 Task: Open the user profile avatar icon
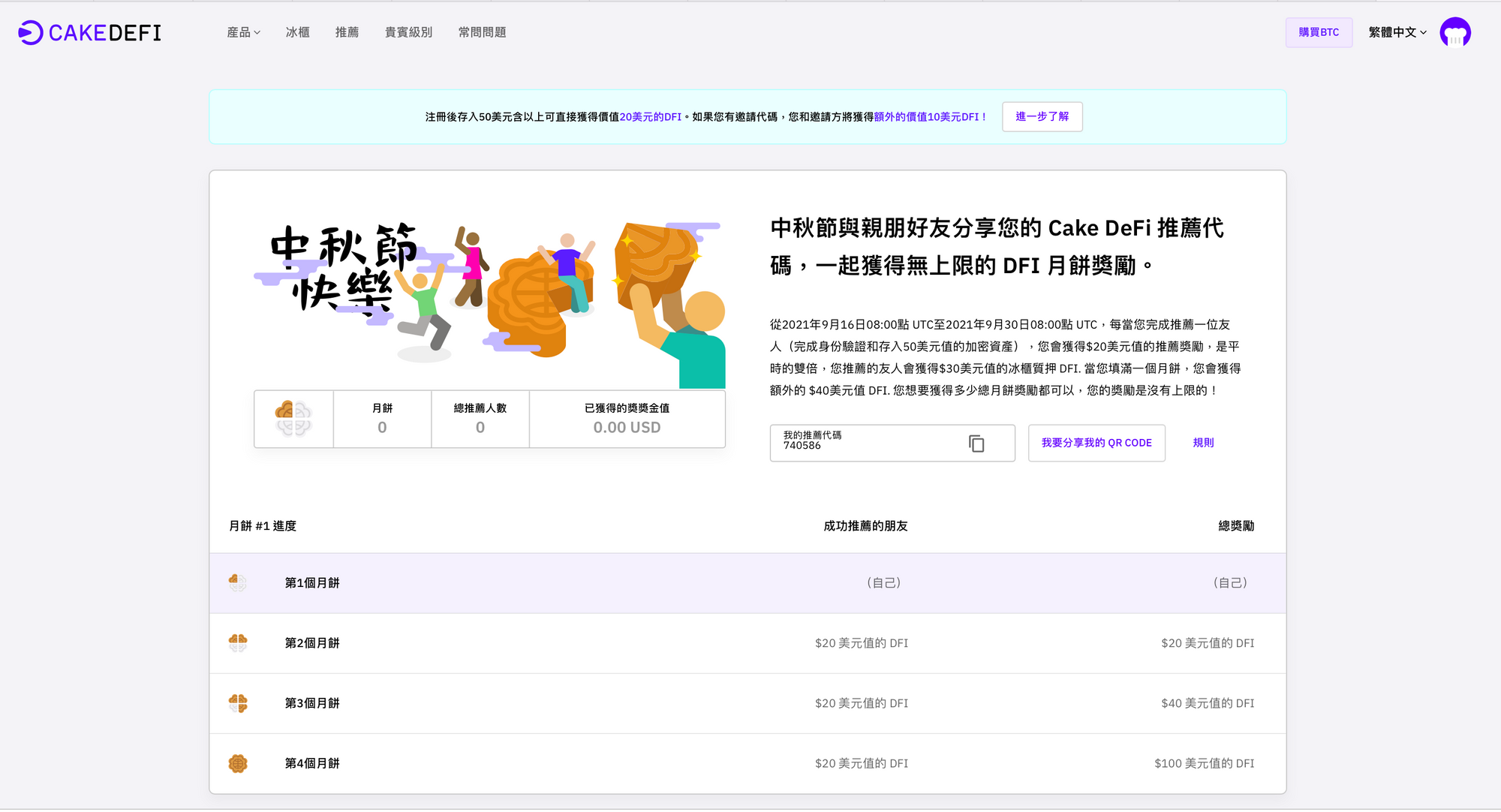pos(1454,32)
